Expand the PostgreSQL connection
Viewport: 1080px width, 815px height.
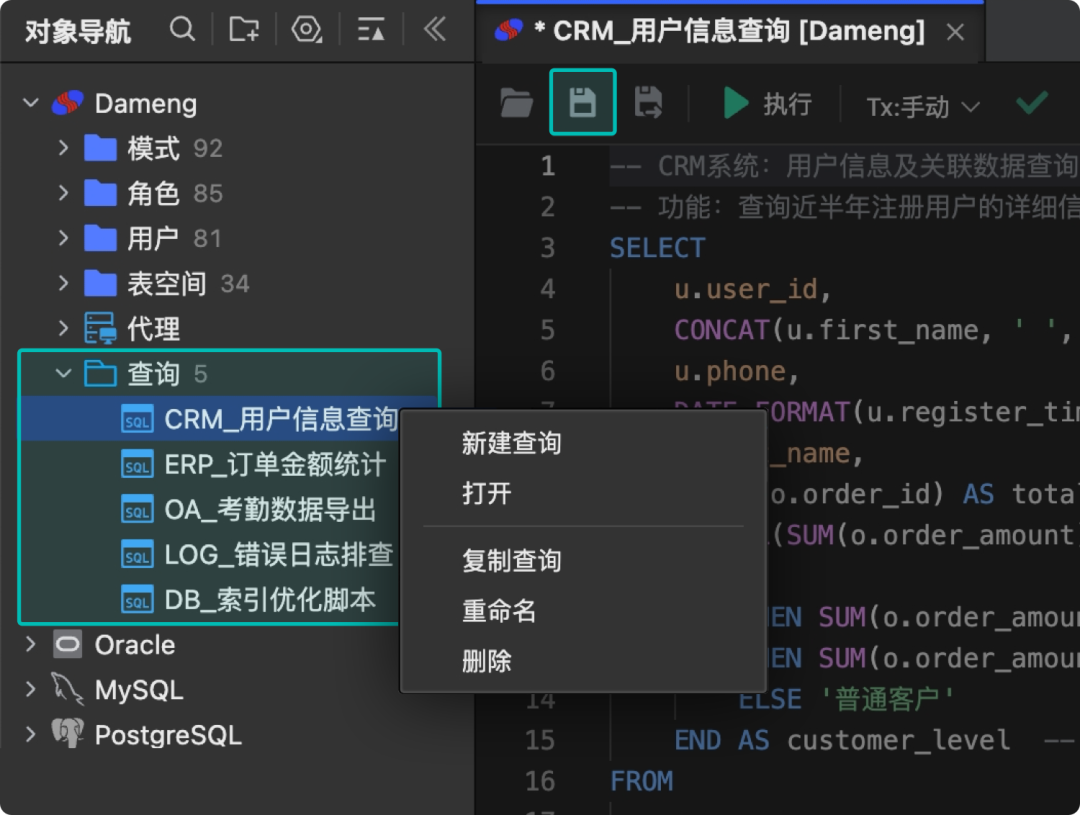point(30,735)
